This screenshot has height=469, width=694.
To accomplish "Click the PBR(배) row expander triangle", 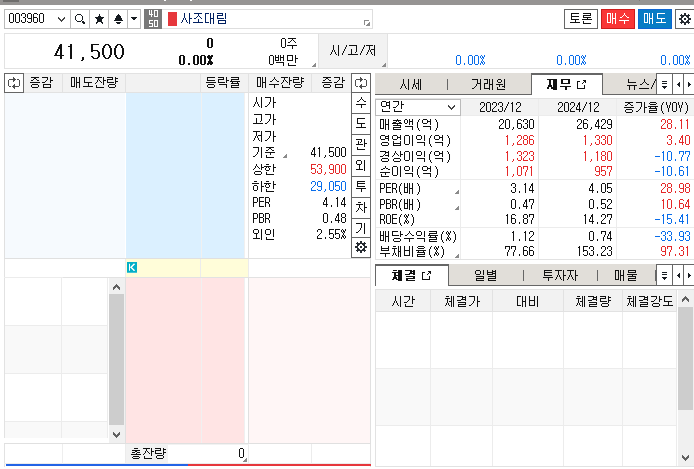I will 457,208.
